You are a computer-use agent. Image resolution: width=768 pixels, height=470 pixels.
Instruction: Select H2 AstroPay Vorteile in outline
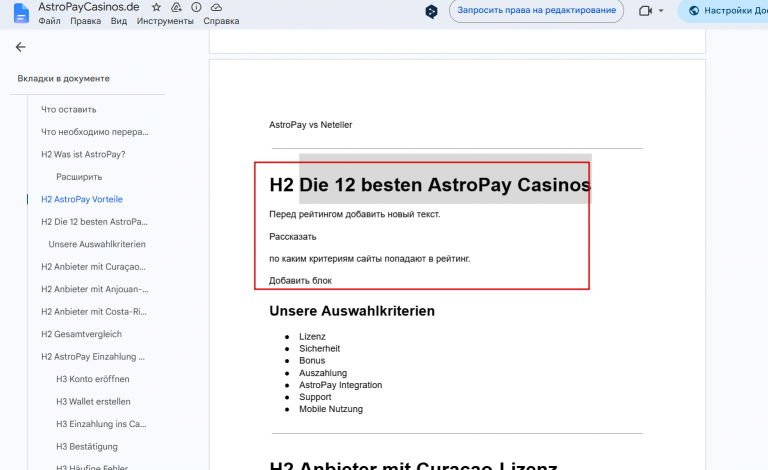click(x=82, y=199)
